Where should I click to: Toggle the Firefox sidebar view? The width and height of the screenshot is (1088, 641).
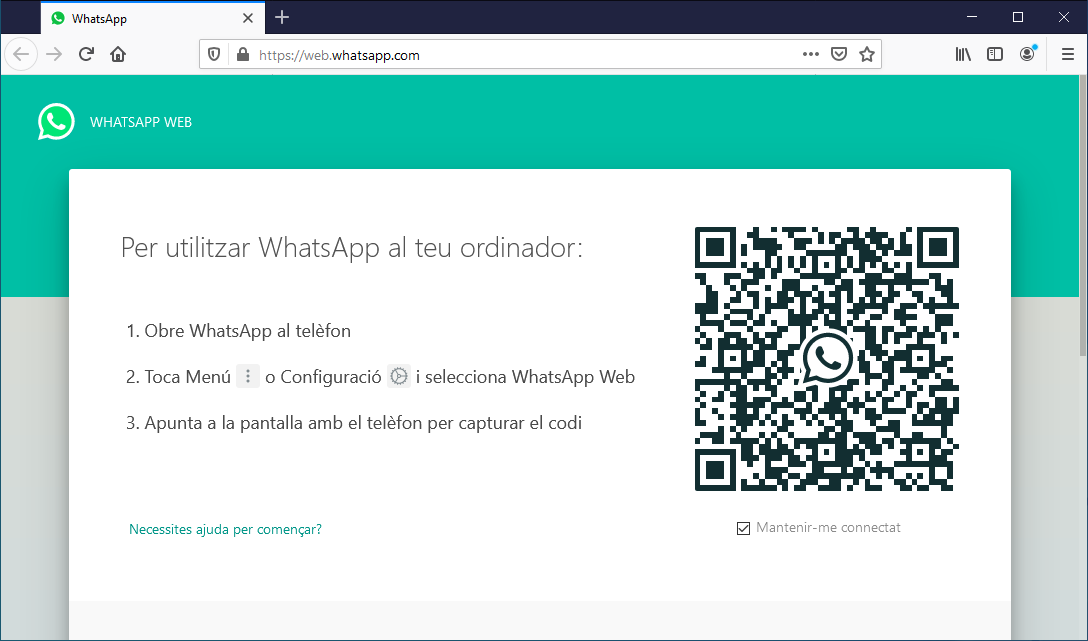pyautogui.click(x=995, y=54)
